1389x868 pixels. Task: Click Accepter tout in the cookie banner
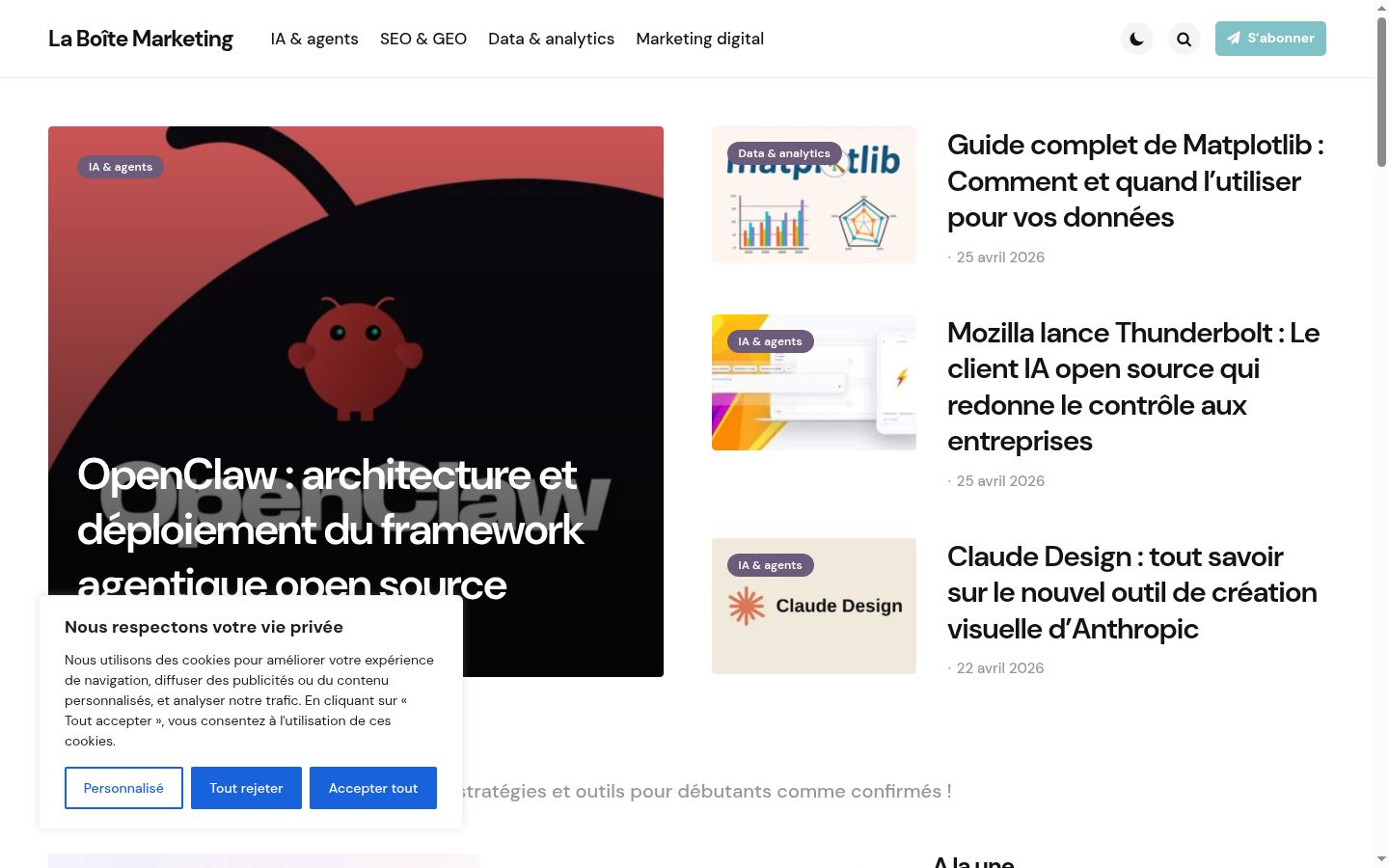(x=373, y=788)
